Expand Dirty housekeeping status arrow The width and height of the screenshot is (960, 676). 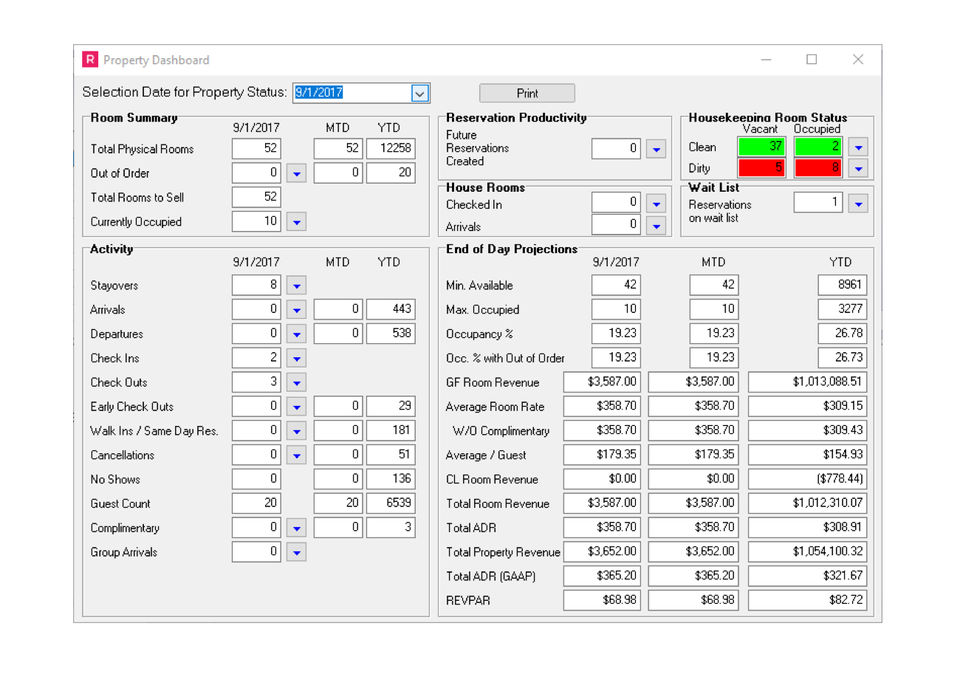click(858, 168)
